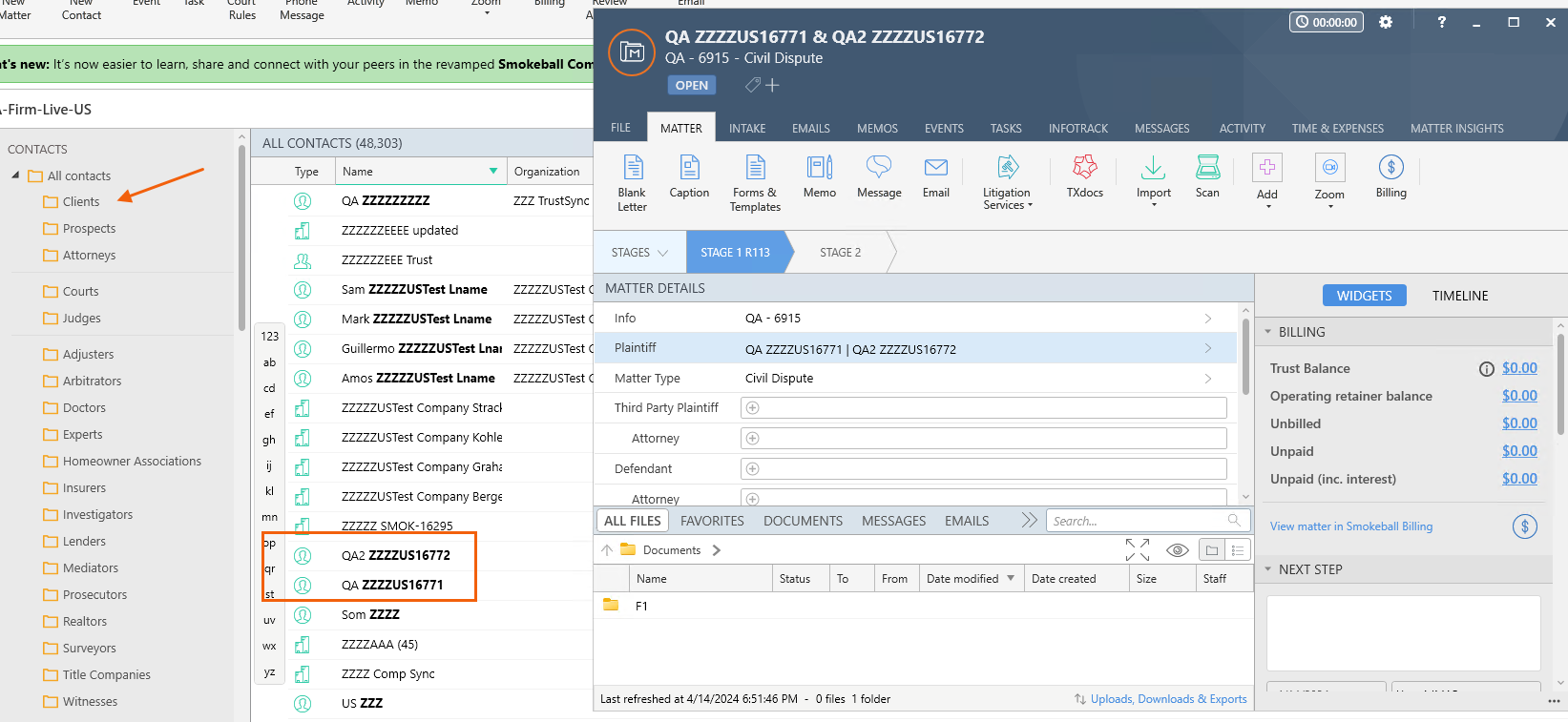Screen dimensions: 1568x722
Task: Open Forms & Templates
Action: [755, 183]
